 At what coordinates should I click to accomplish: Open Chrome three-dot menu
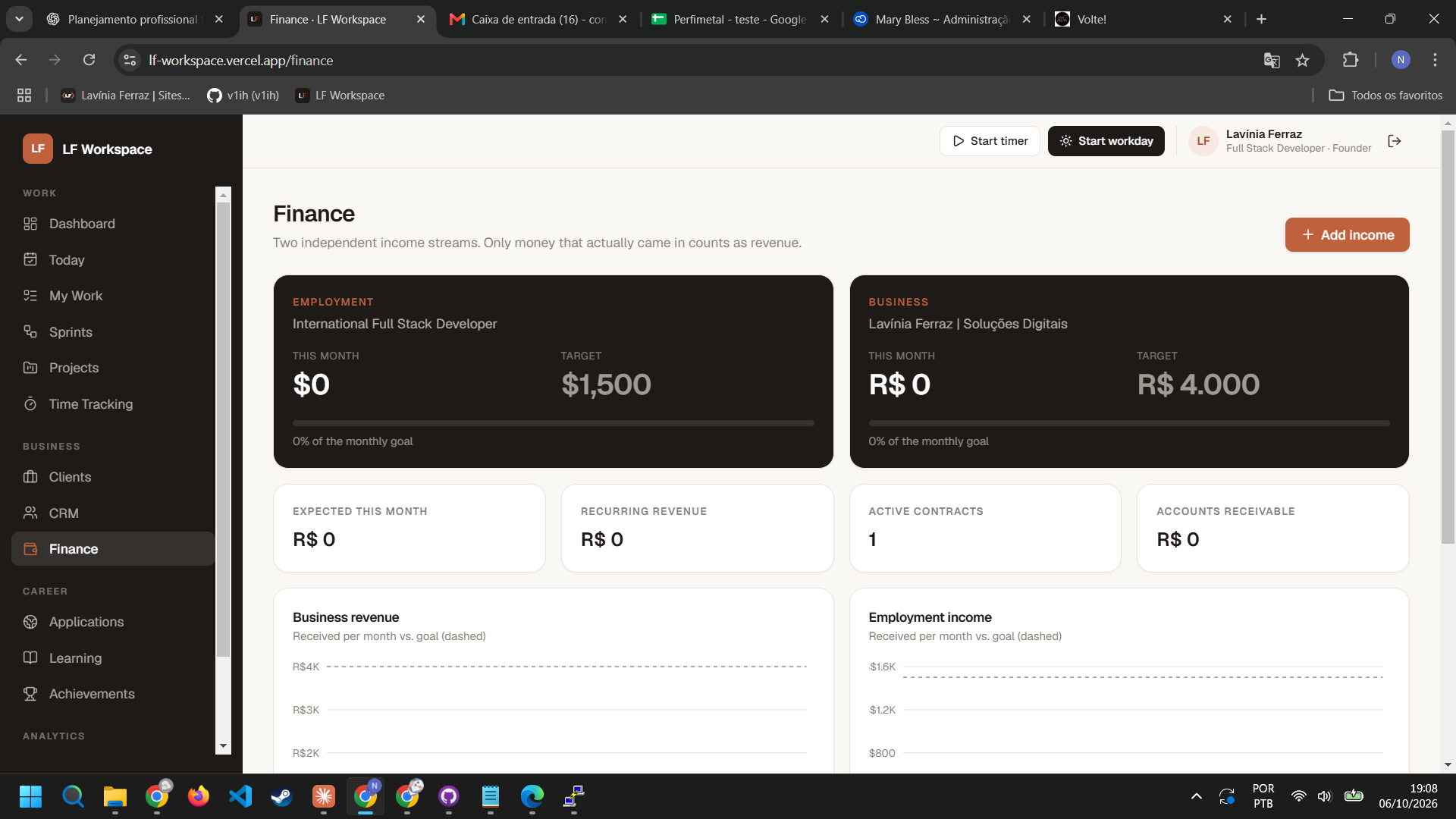pos(1435,60)
